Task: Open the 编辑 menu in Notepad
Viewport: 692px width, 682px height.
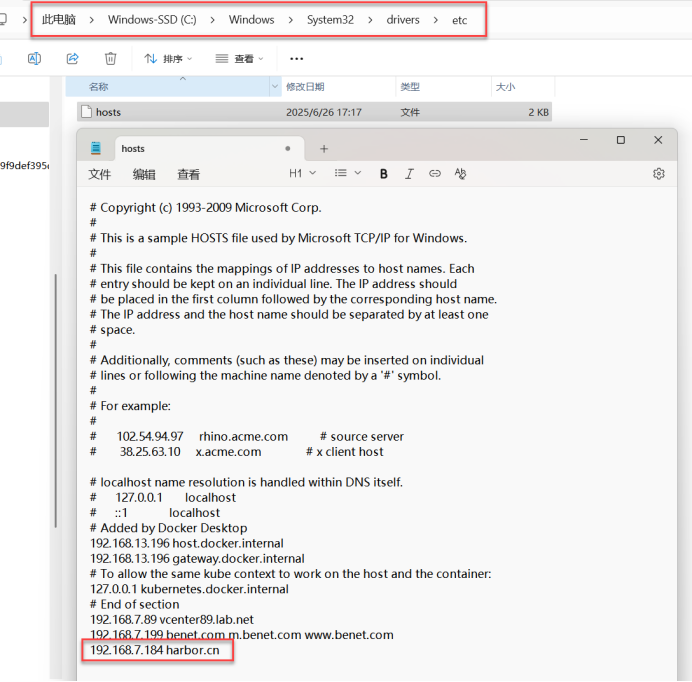Action: [x=144, y=174]
